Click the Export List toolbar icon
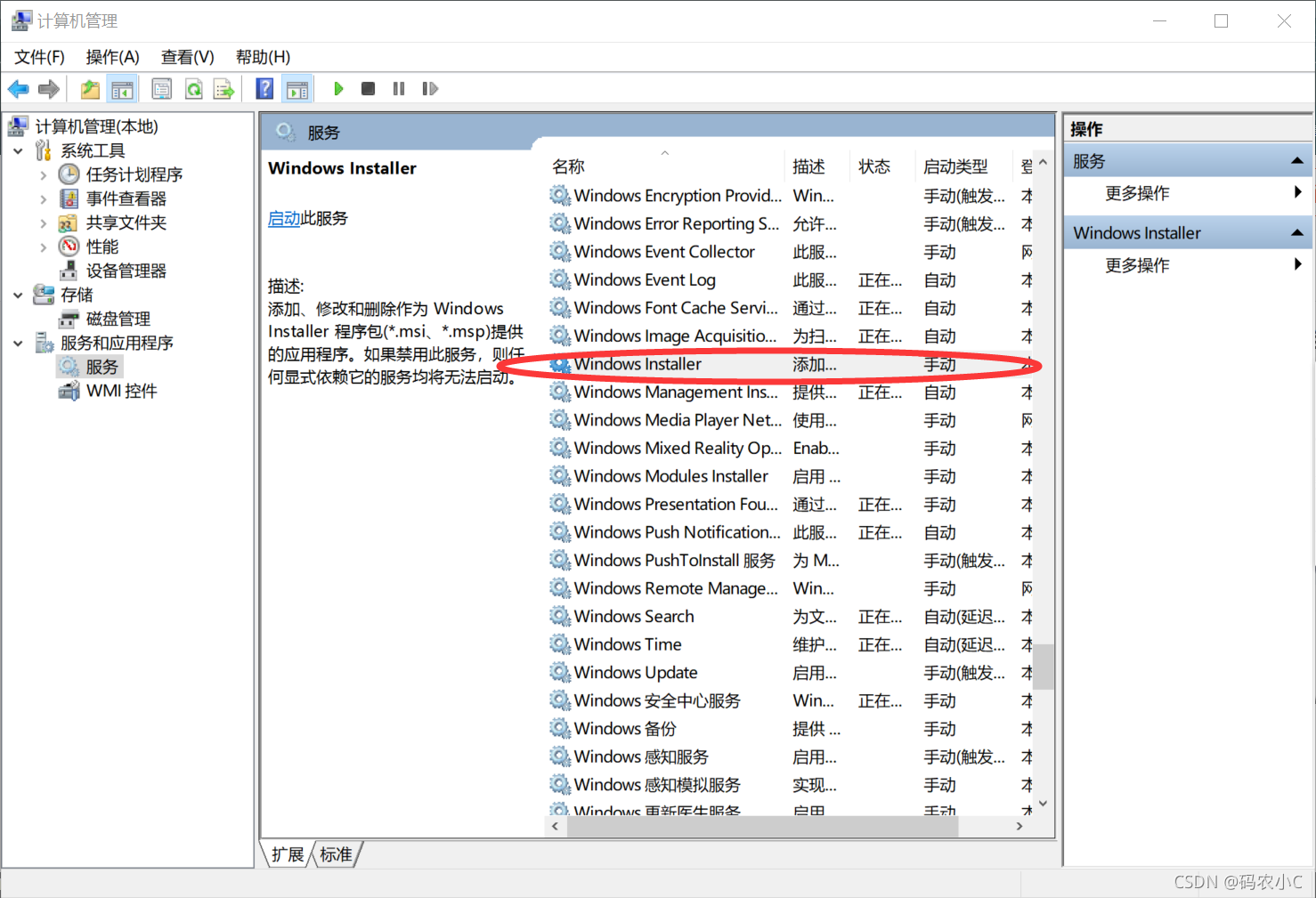 pos(224,89)
